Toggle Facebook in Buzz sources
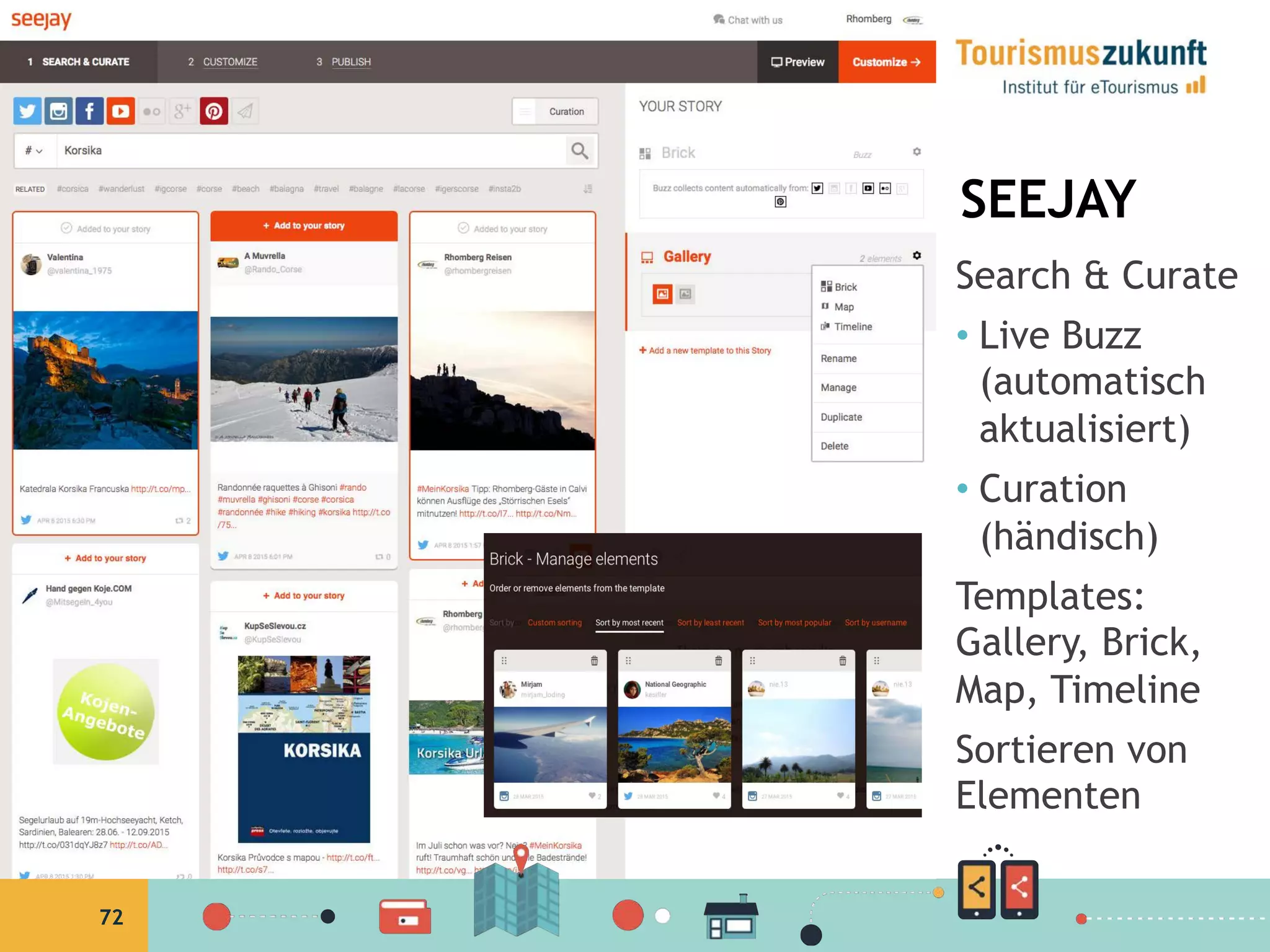1270x952 pixels. point(851,188)
